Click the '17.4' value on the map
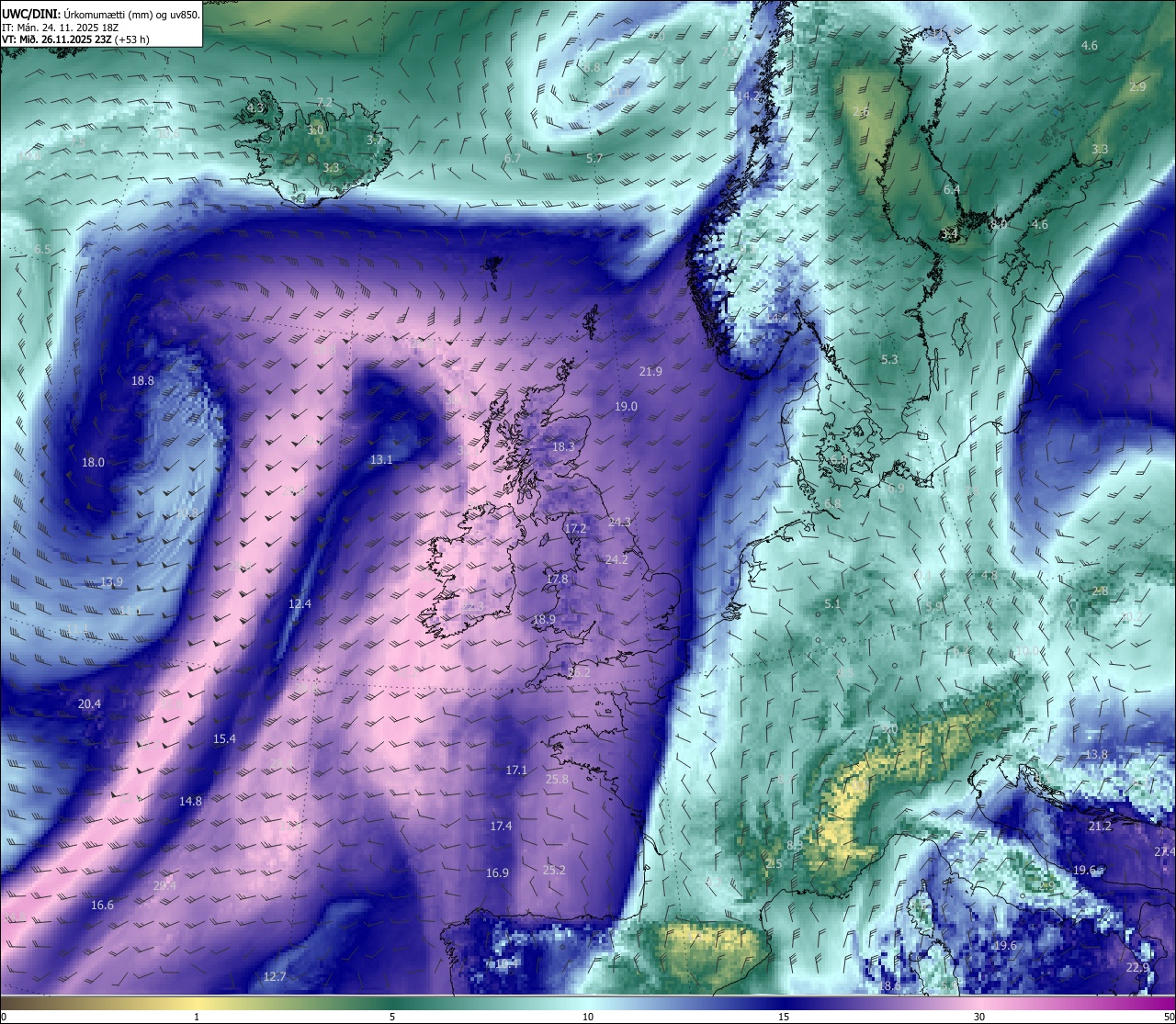The height and width of the screenshot is (1024, 1176). point(501,827)
